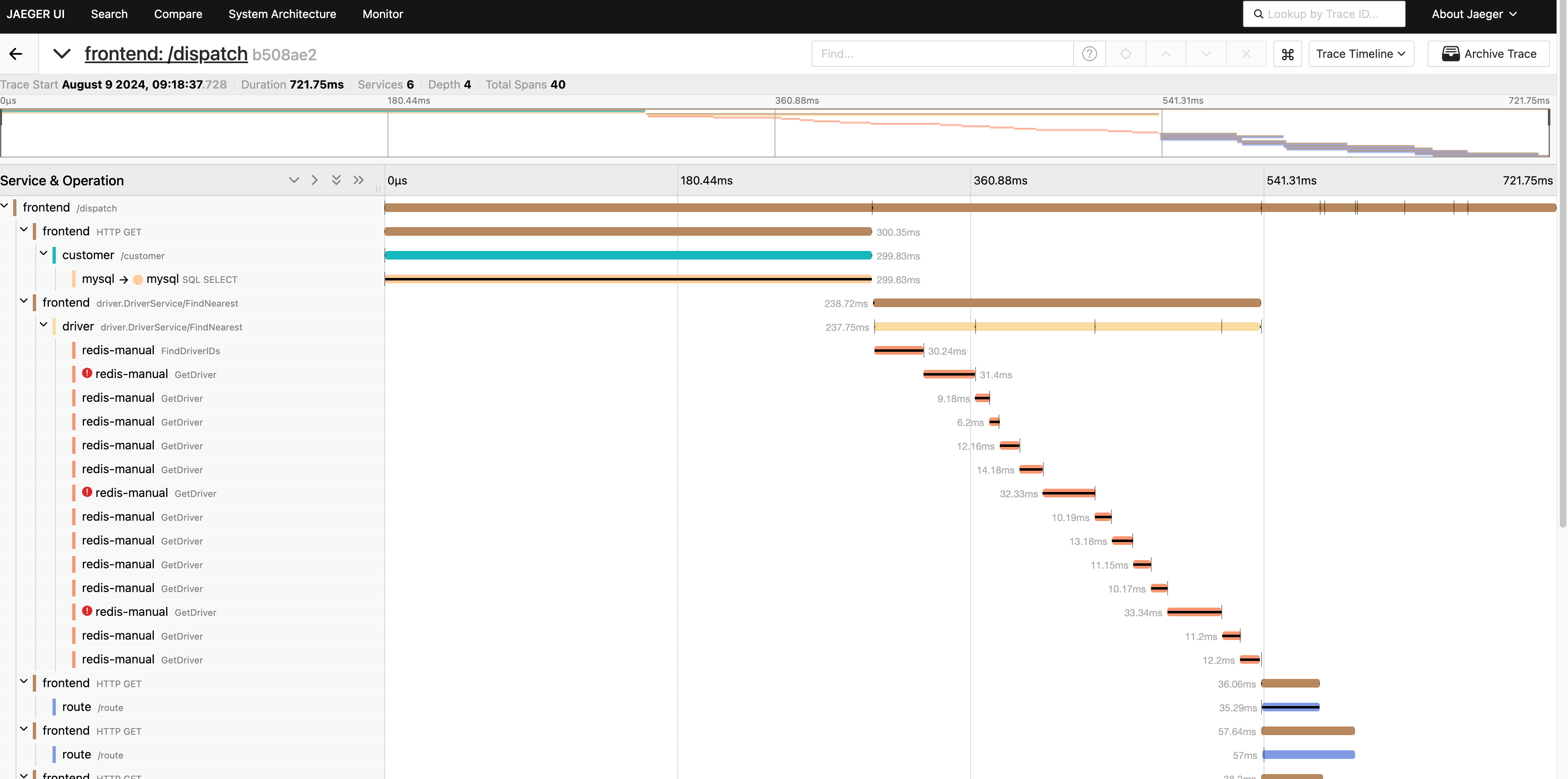Go to previous search result arrow
This screenshot has width=1568, height=779.
1165,54
